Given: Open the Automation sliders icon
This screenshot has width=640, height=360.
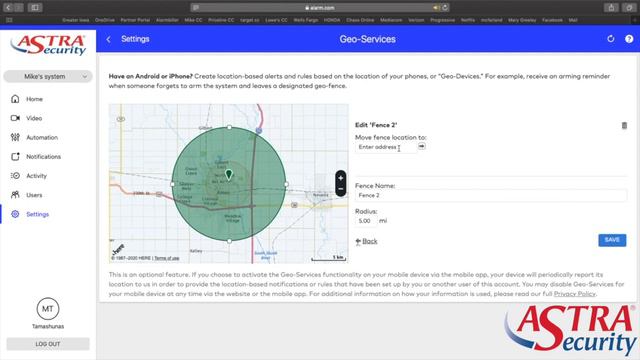Looking at the screenshot, I should (15, 137).
